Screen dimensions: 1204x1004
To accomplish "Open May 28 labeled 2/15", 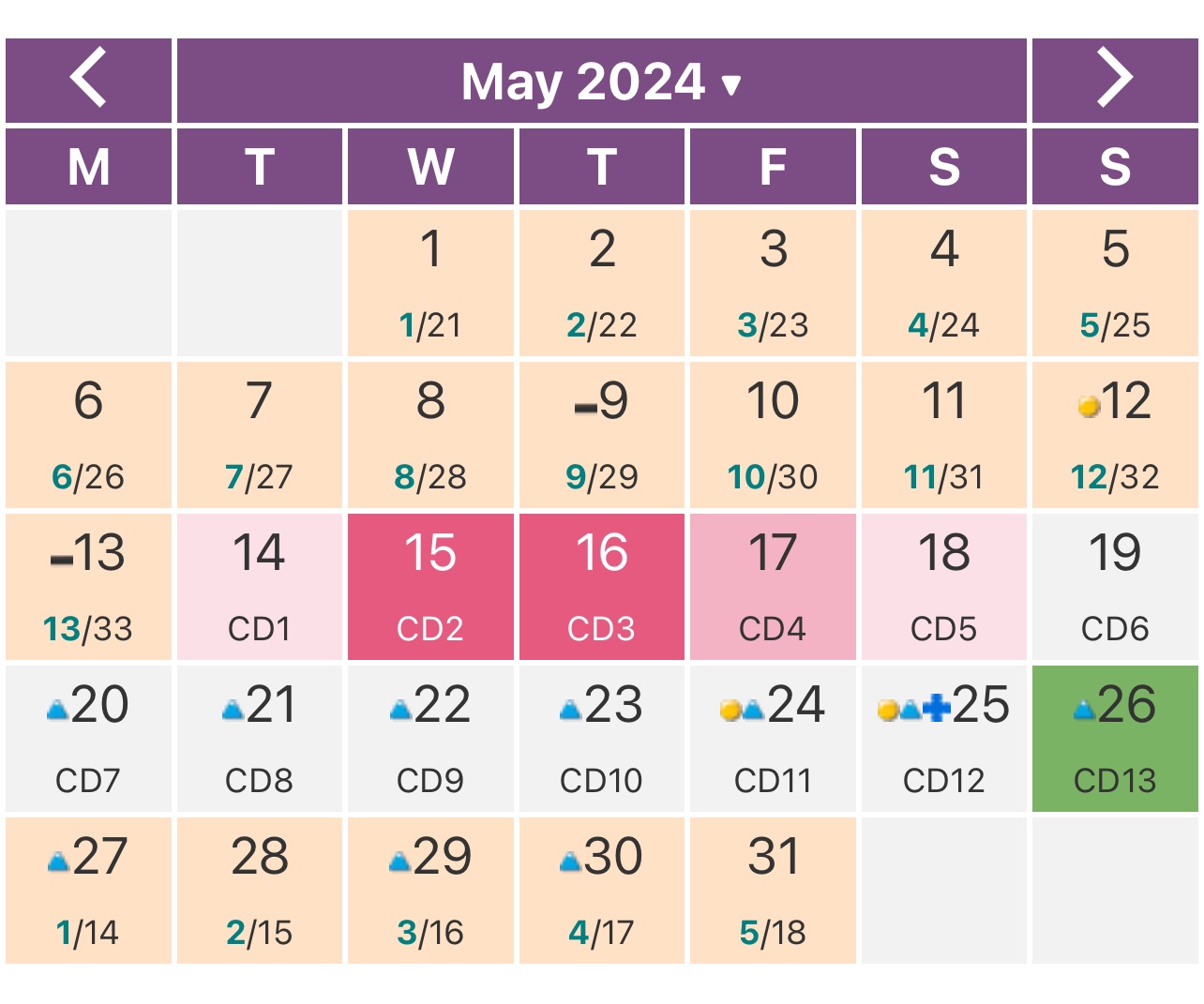I will pos(259,890).
